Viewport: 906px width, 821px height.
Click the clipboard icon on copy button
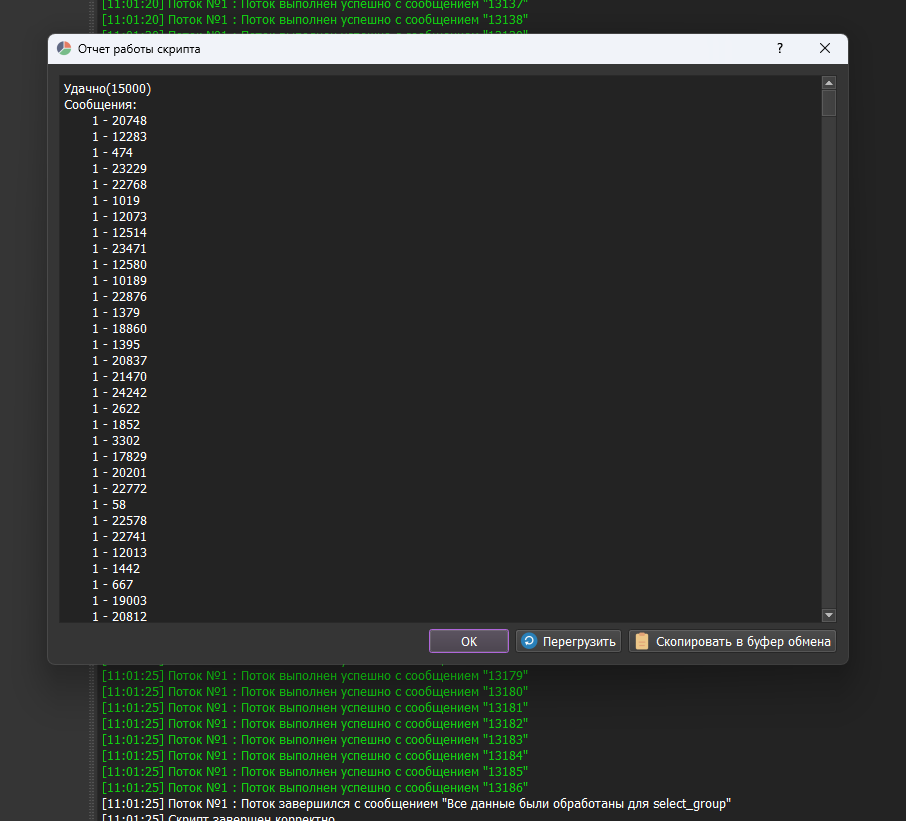point(641,641)
